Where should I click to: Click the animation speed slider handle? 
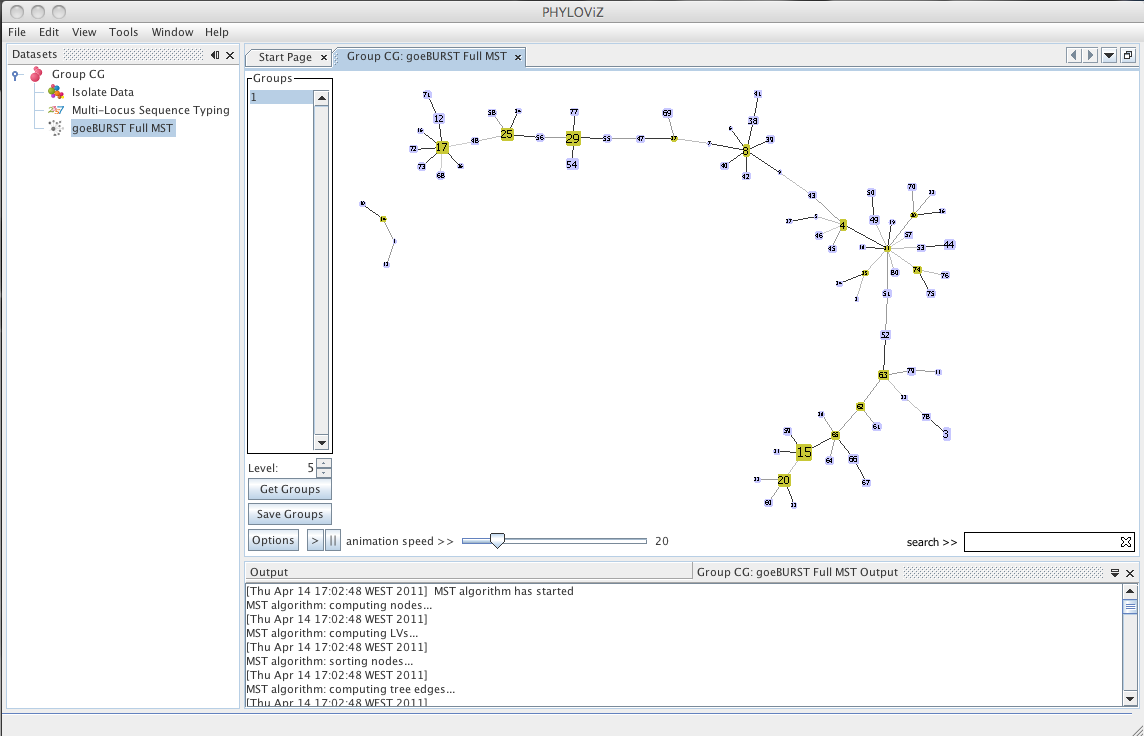coord(497,541)
